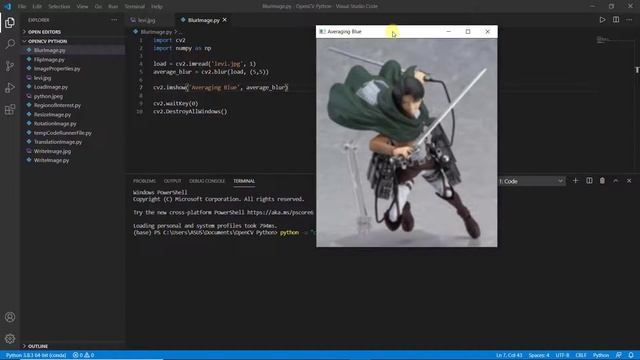Open Explorer panel ellipsis menu
Image resolution: width=640 pixels, height=360 pixels.
coord(114,20)
